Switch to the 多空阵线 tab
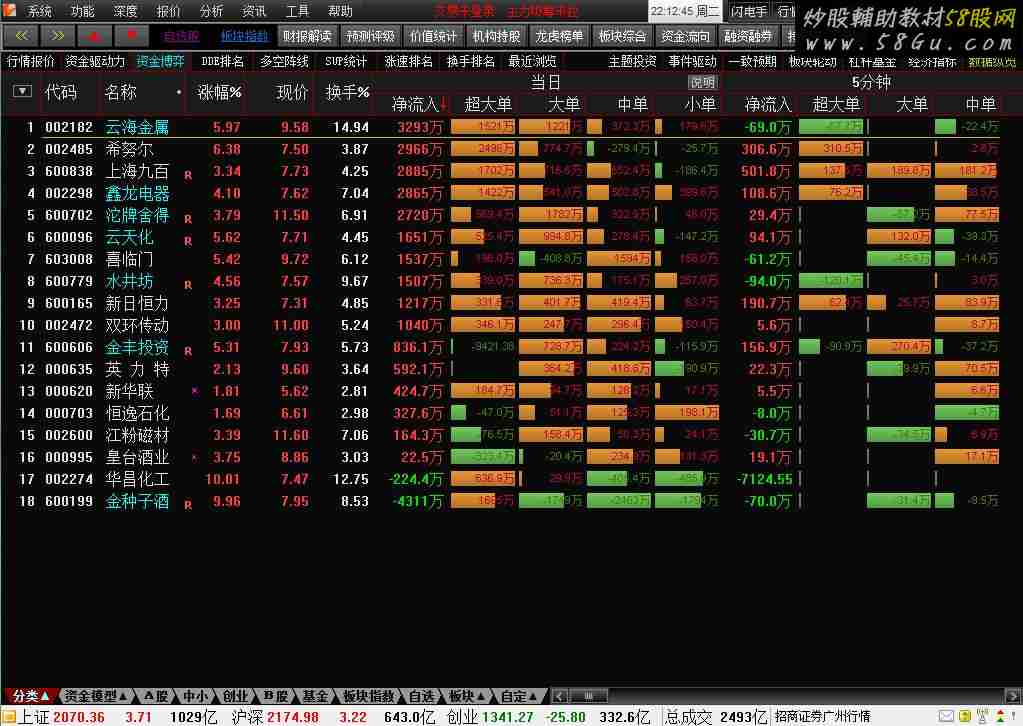 click(284, 61)
